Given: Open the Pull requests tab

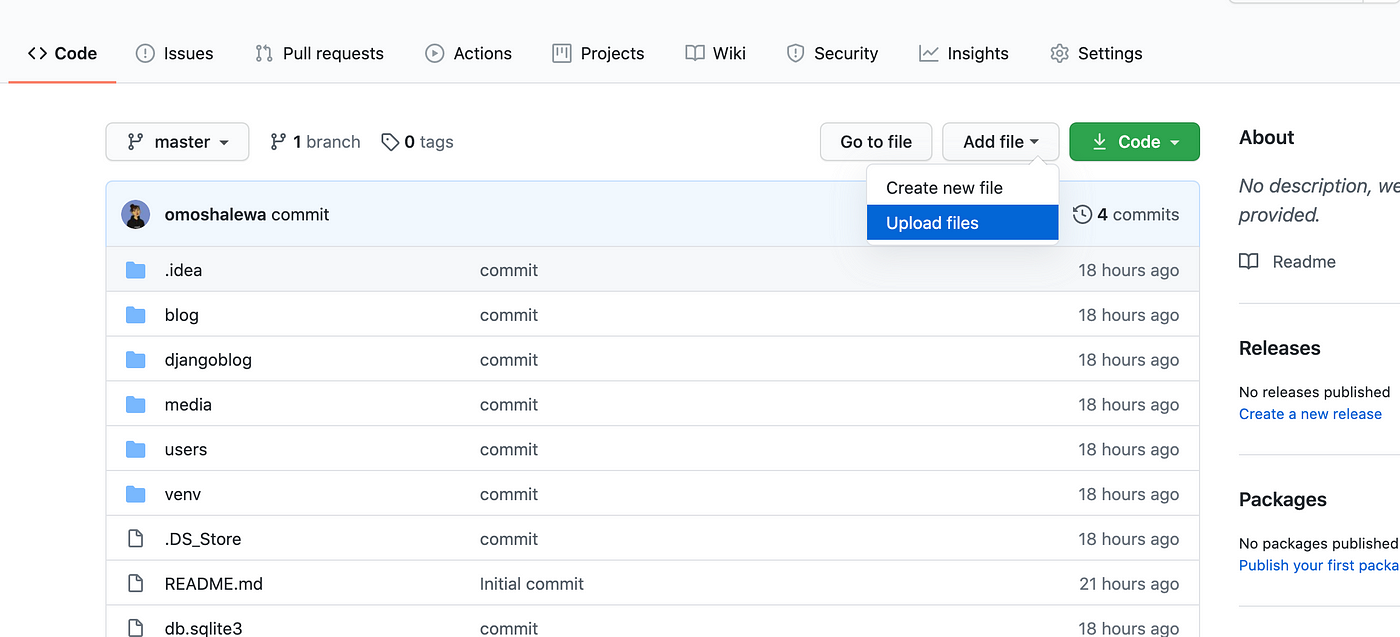Looking at the screenshot, I should (x=319, y=53).
